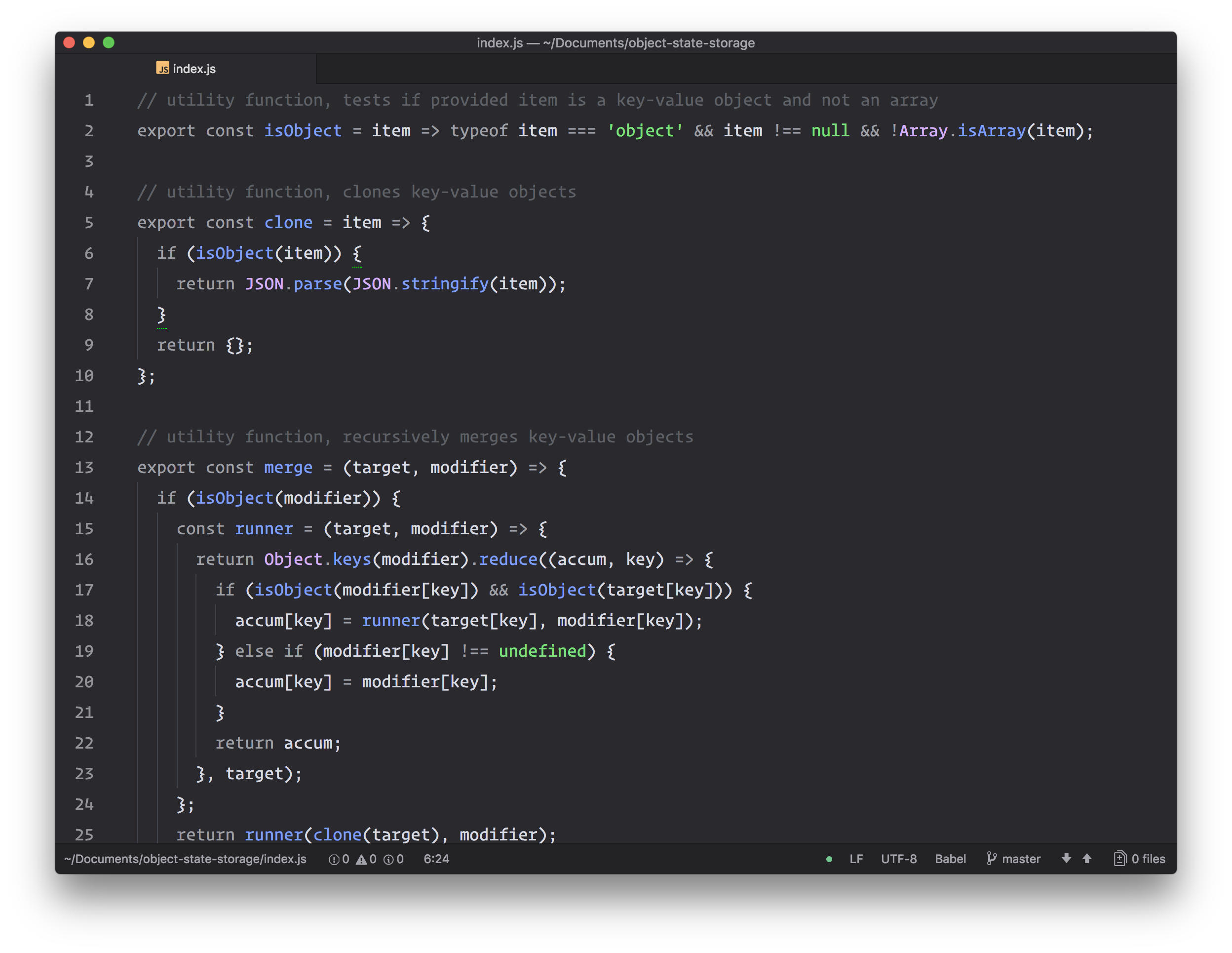
Task: Copy file path from status bar path
Action: tap(185, 859)
